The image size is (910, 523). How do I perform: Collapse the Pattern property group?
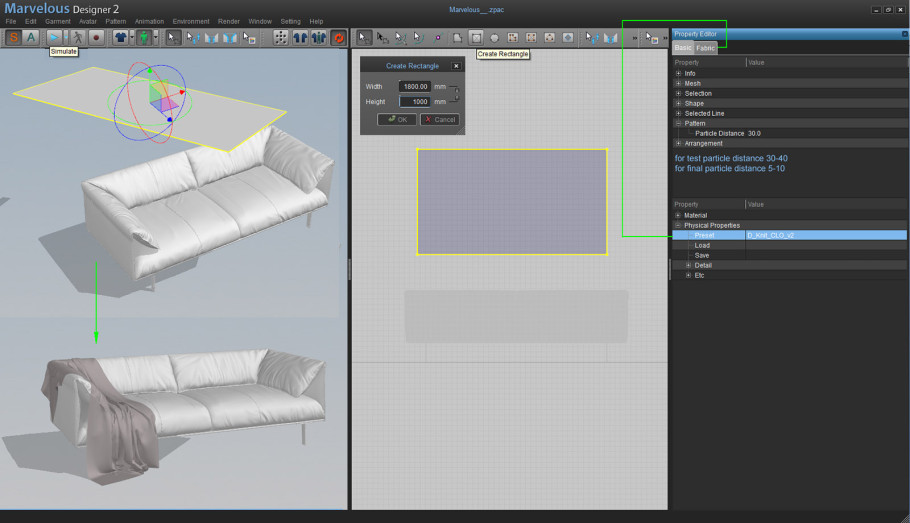click(678, 123)
